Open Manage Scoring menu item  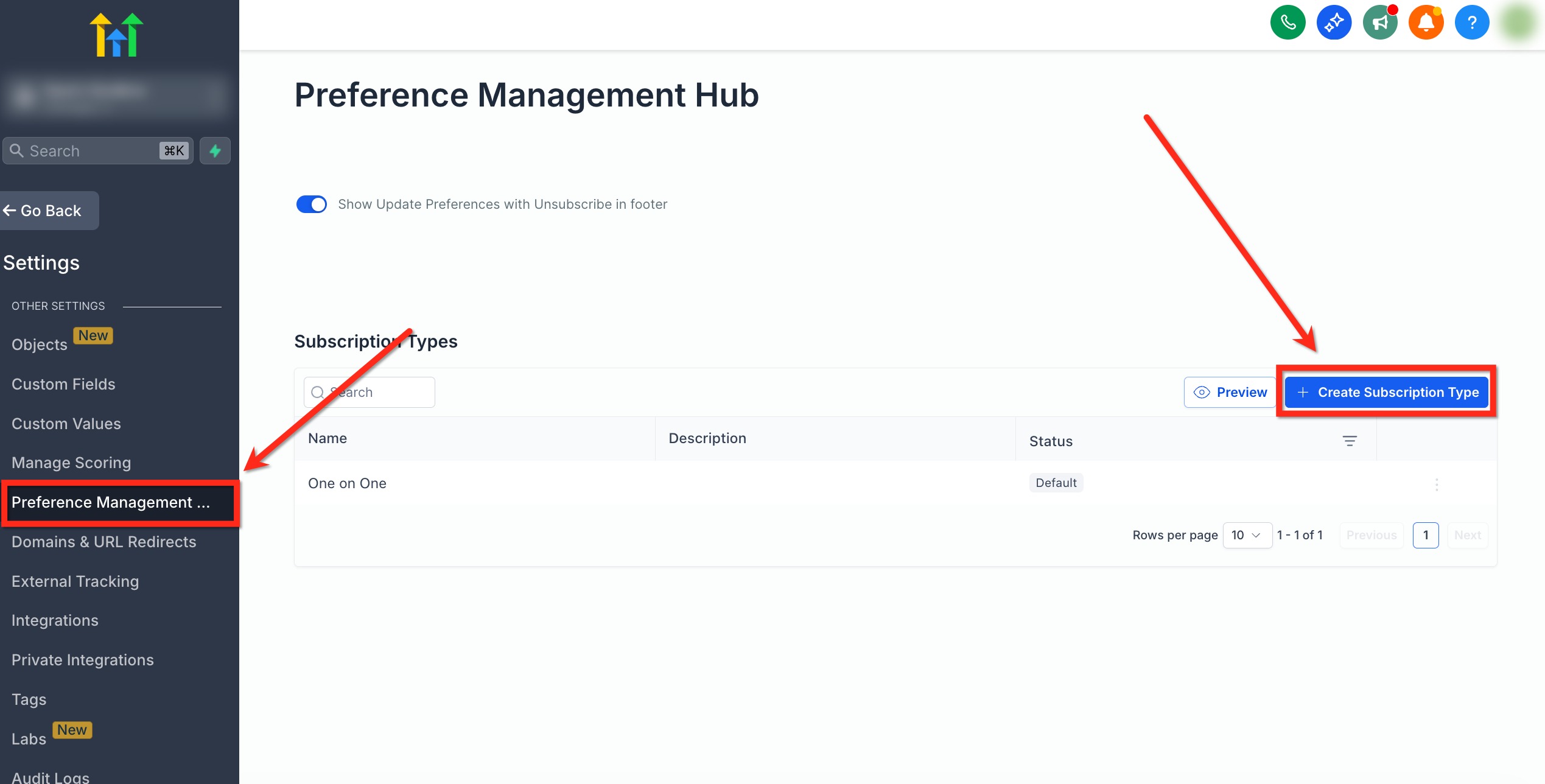click(71, 463)
